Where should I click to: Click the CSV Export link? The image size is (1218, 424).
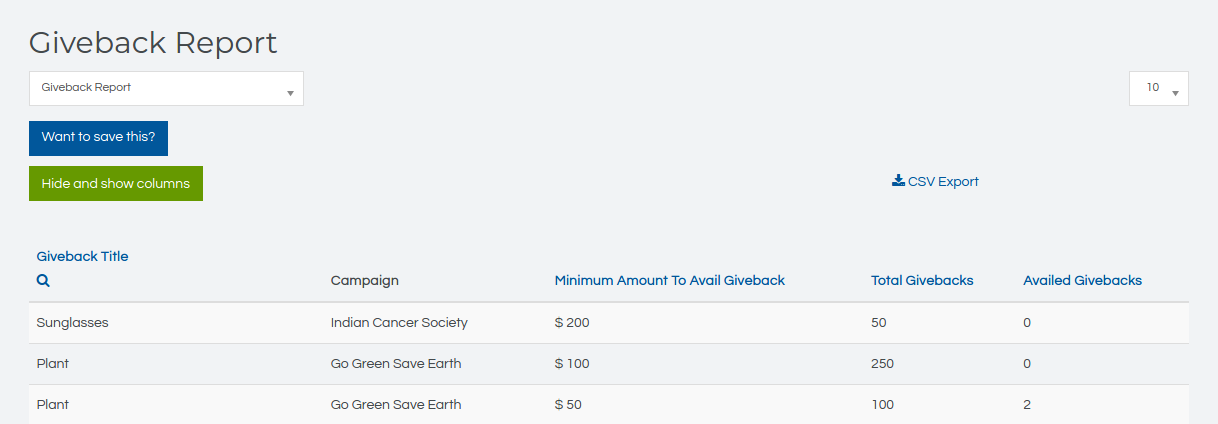click(x=942, y=182)
